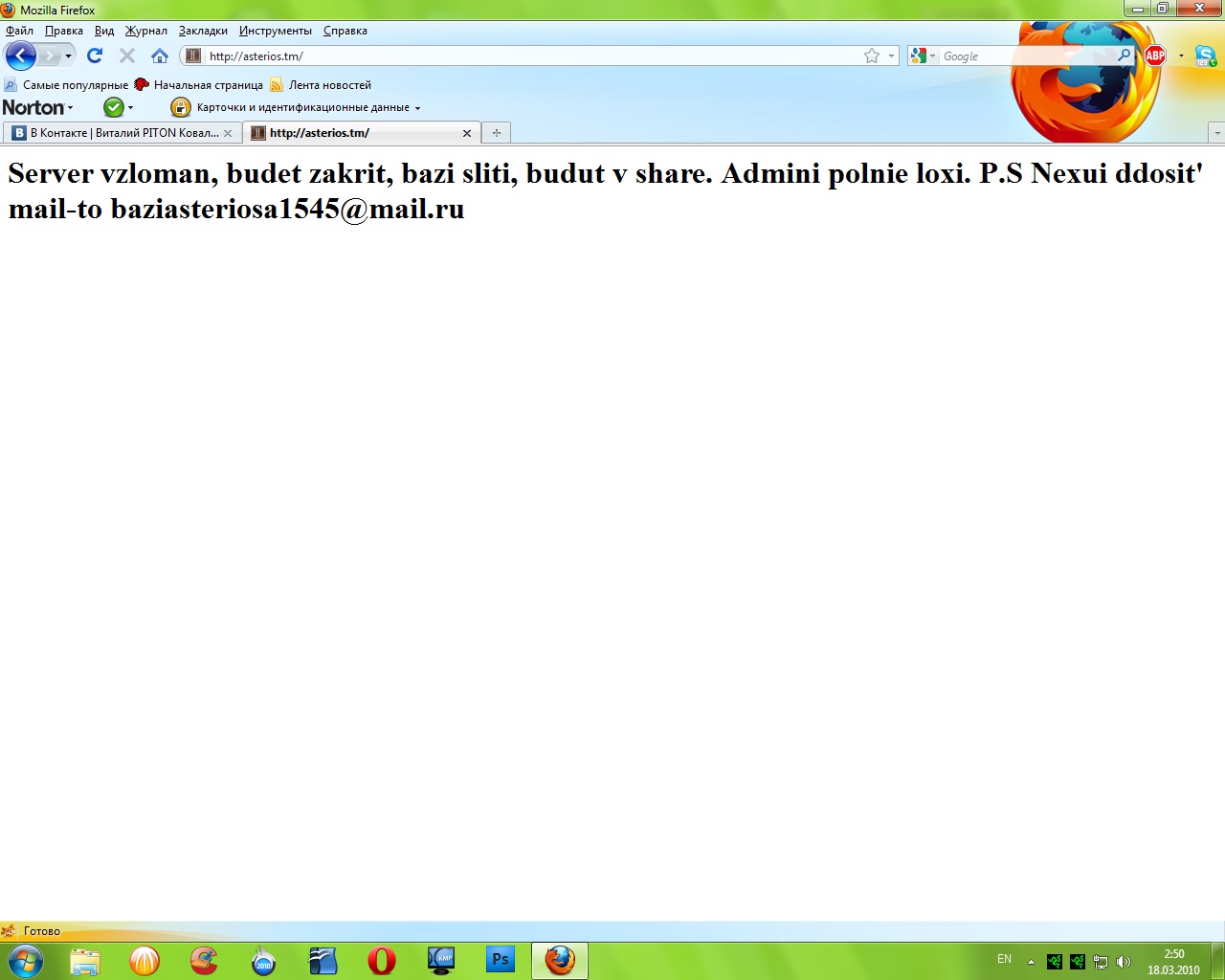1225x980 pixels.
Task: Click the Back navigation arrow
Action: click(20, 56)
